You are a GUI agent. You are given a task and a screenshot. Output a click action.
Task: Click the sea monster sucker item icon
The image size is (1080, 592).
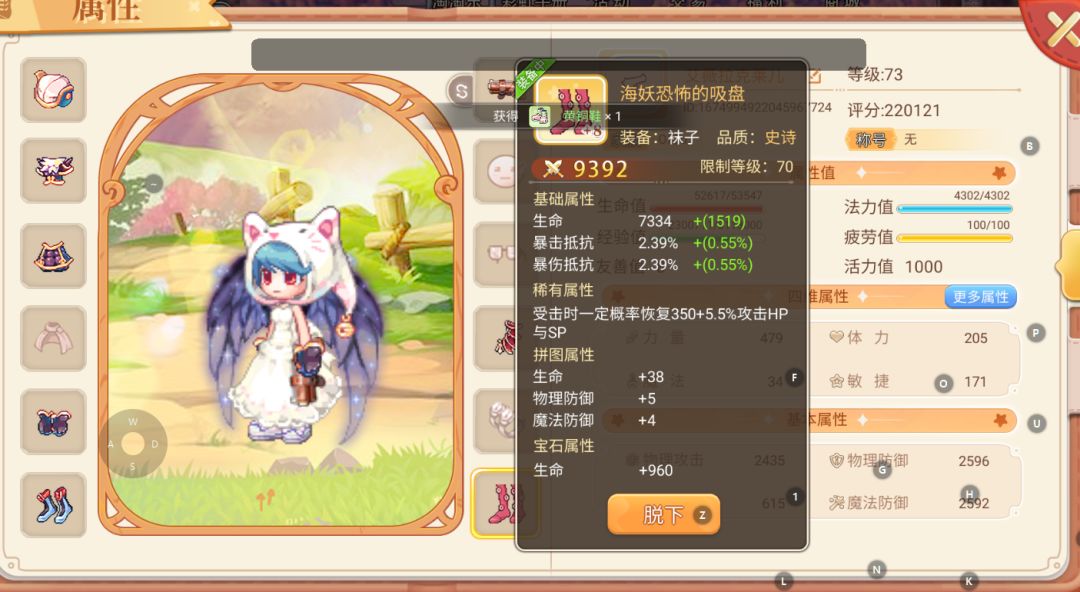571,109
